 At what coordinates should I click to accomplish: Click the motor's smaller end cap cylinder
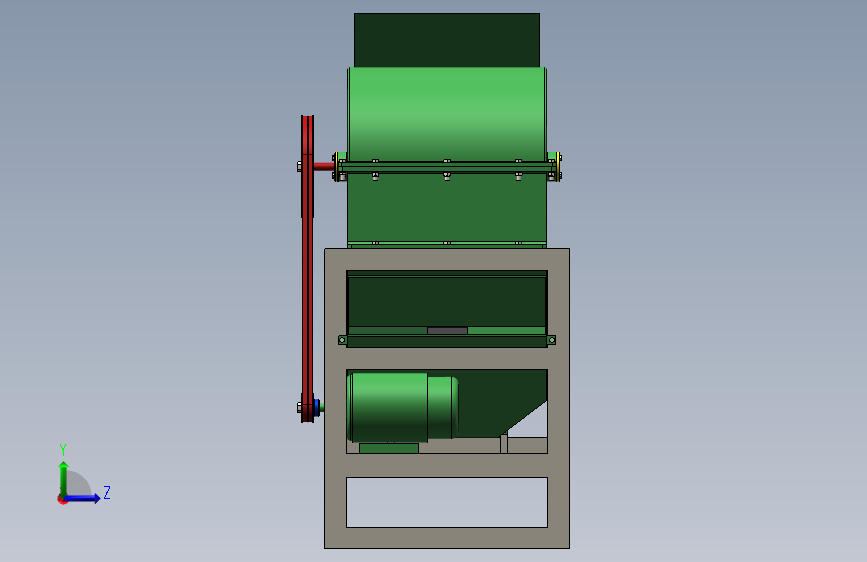pos(442,408)
